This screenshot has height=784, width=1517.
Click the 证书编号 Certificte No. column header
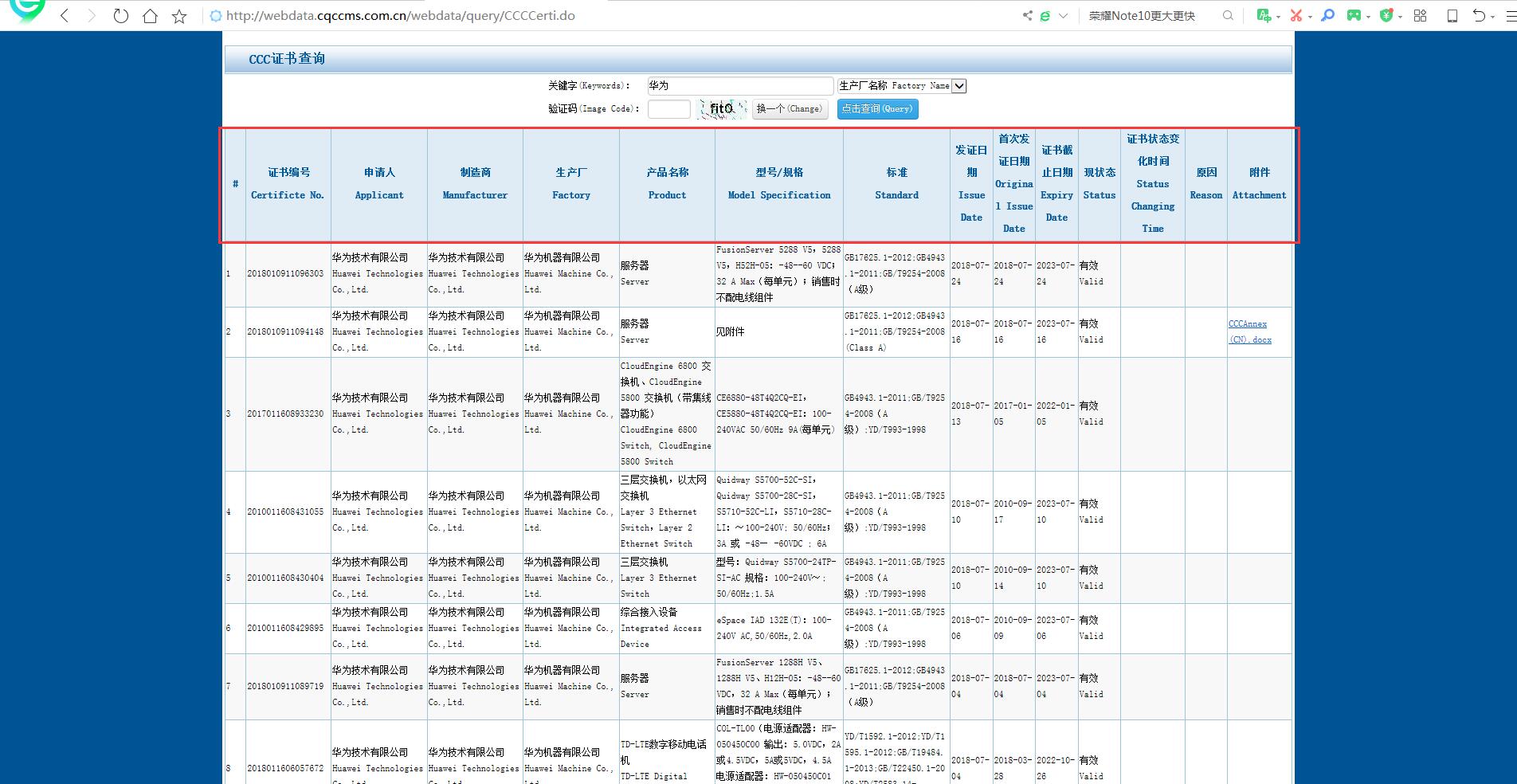click(x=288, y=184)
